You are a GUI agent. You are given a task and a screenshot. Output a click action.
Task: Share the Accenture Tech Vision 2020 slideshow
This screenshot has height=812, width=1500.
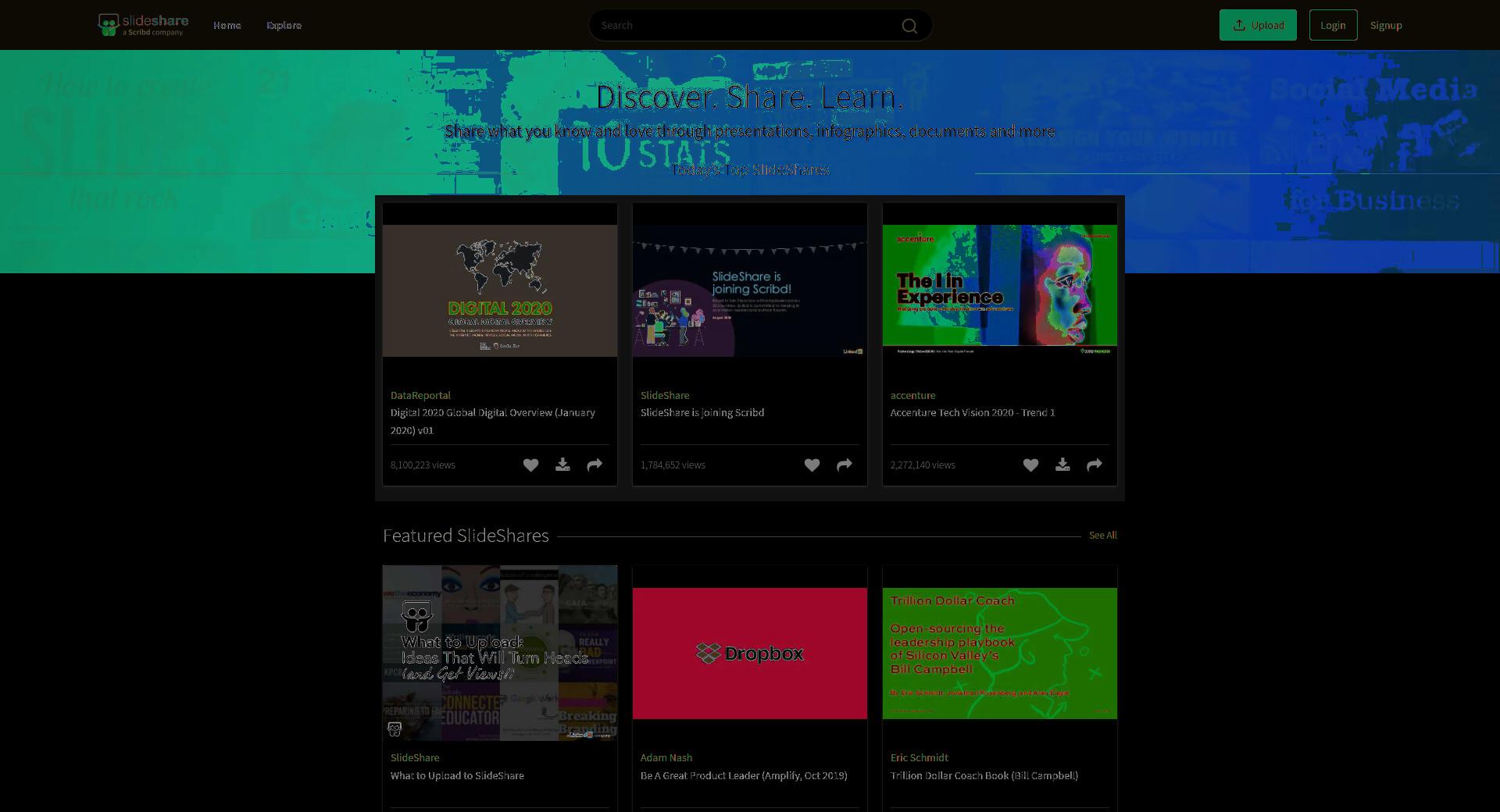(x=1095, y=465)
